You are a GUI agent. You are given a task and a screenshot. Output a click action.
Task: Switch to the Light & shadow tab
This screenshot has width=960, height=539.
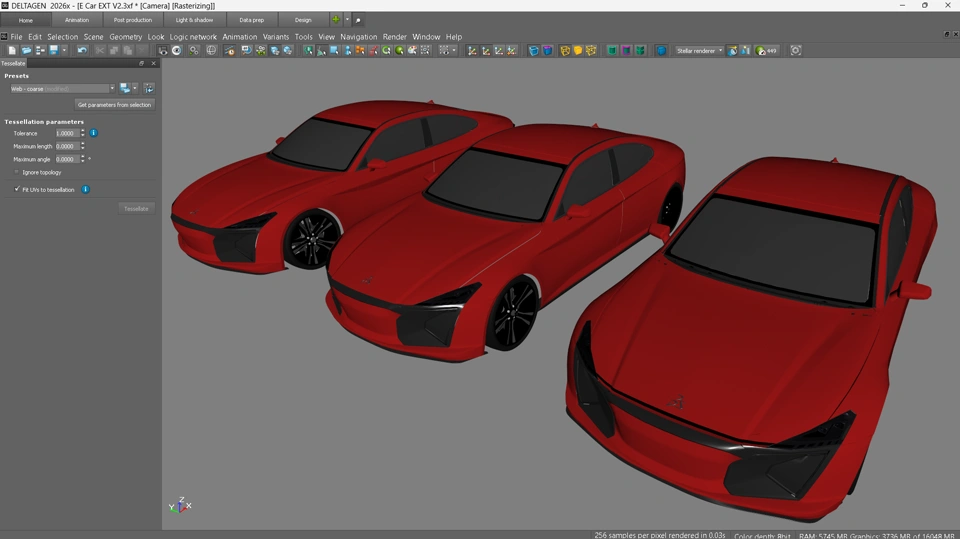[x=194, y=20]
